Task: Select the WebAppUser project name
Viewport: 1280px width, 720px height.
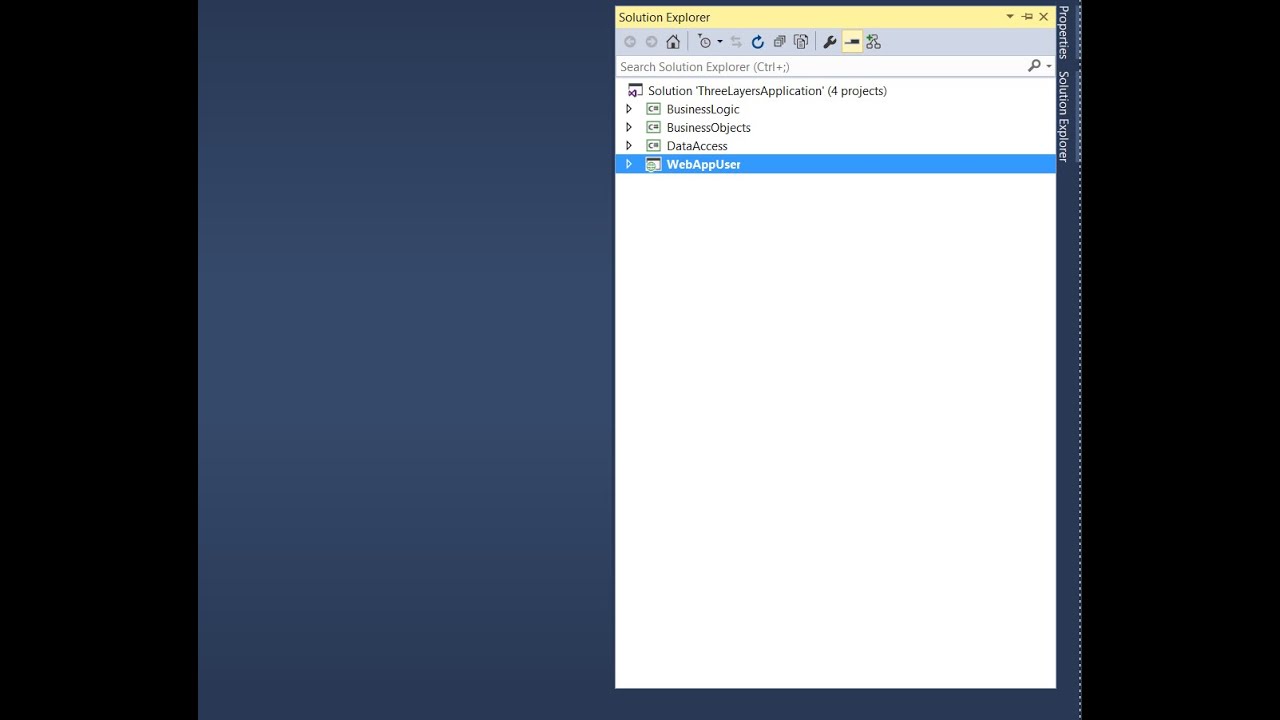Action: (703, 164)
